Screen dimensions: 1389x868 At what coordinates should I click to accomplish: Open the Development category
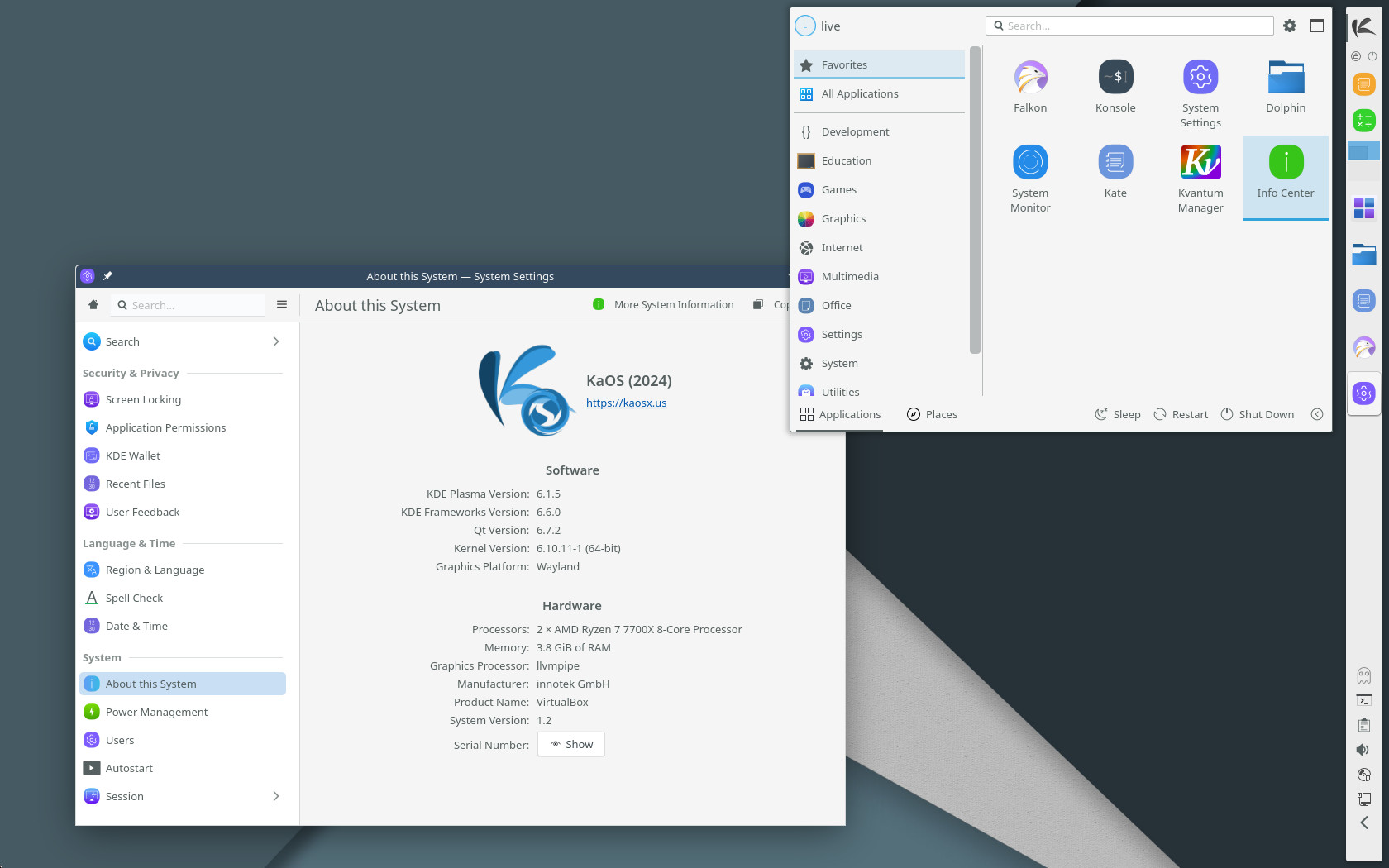click(x=880, y=131)
